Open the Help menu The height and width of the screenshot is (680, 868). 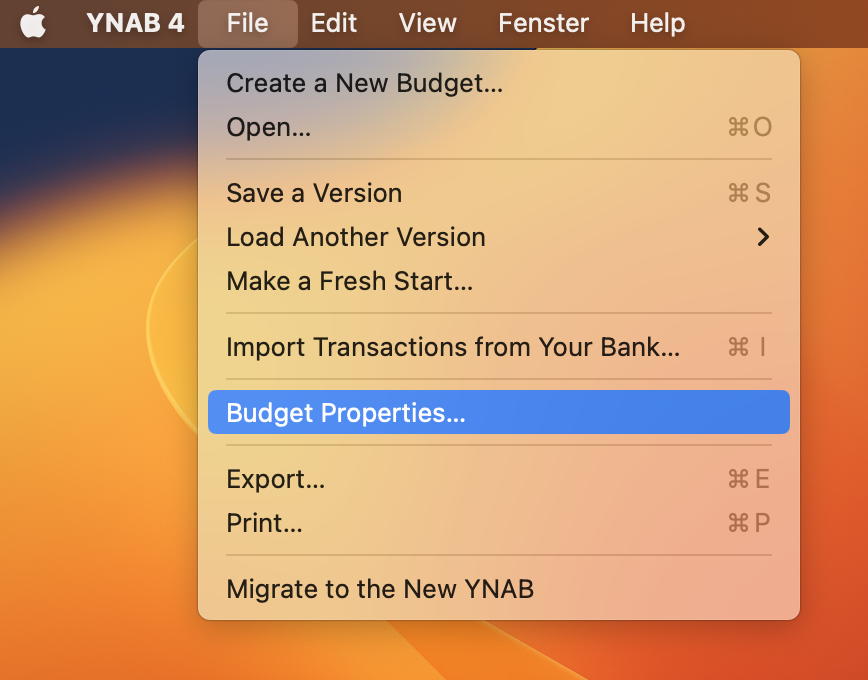click(658, 23)
